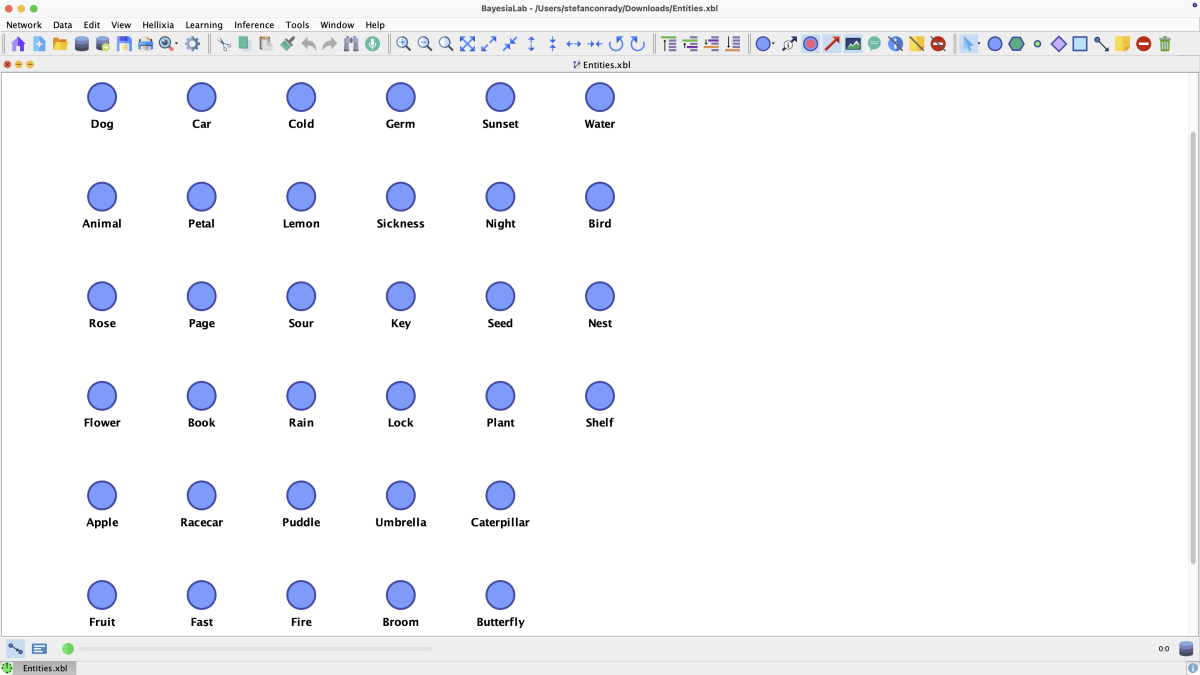Click the align-top layout icon
Screen dimensions: 1200x675
pos(669,44)
